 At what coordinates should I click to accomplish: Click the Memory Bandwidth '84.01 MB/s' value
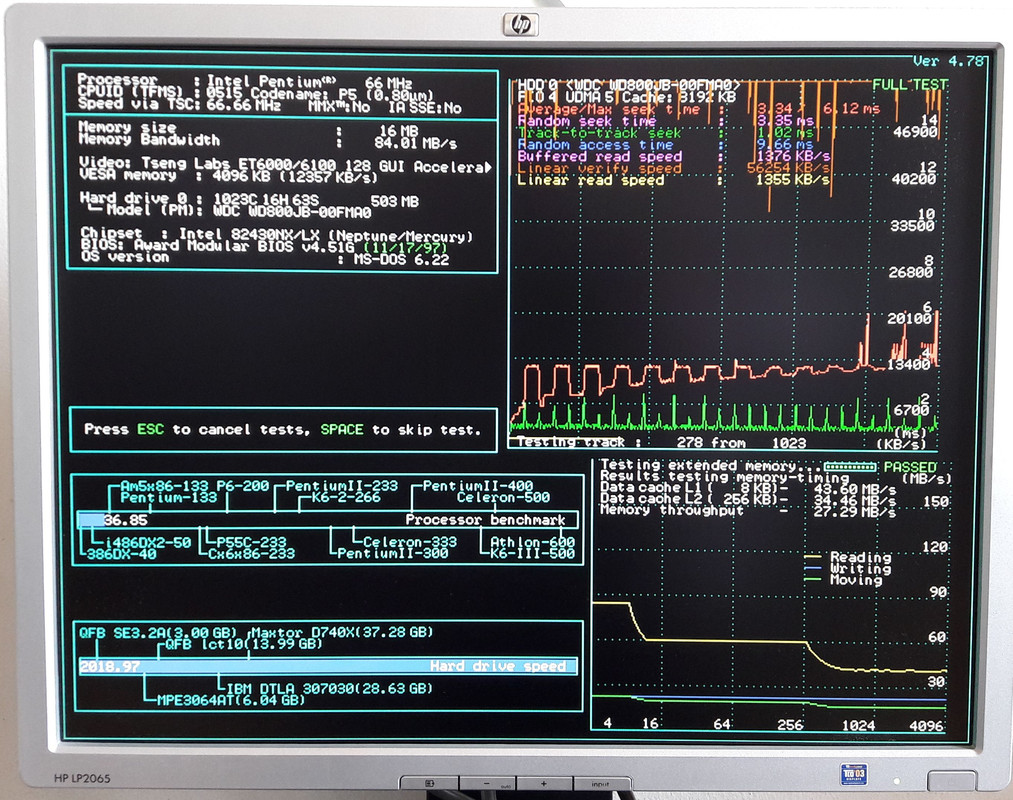click(x=415, y=142)
